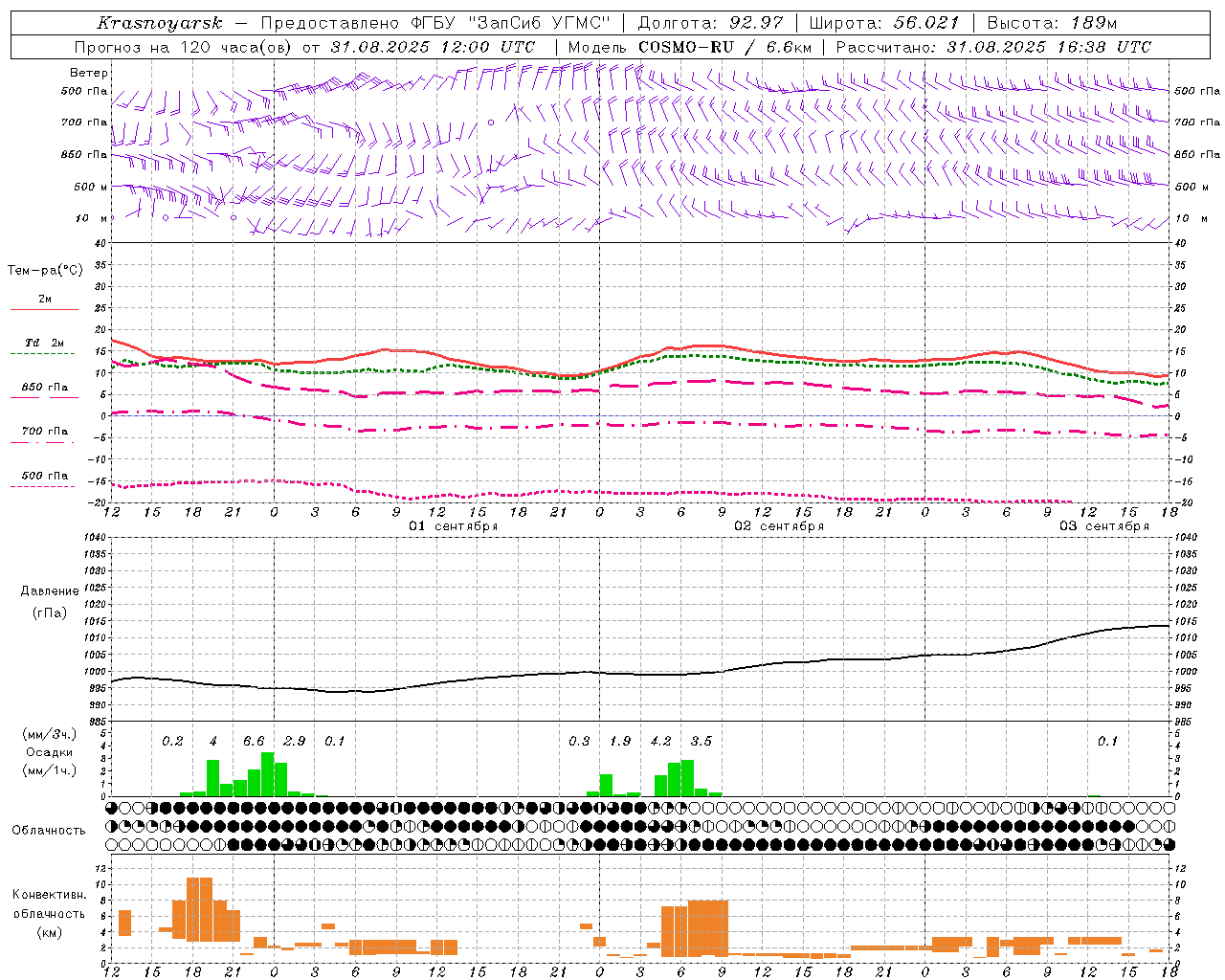Viewport: 1225px width, 980px height.
Task: Click precipitation value "3.5"
Action: 702,742
